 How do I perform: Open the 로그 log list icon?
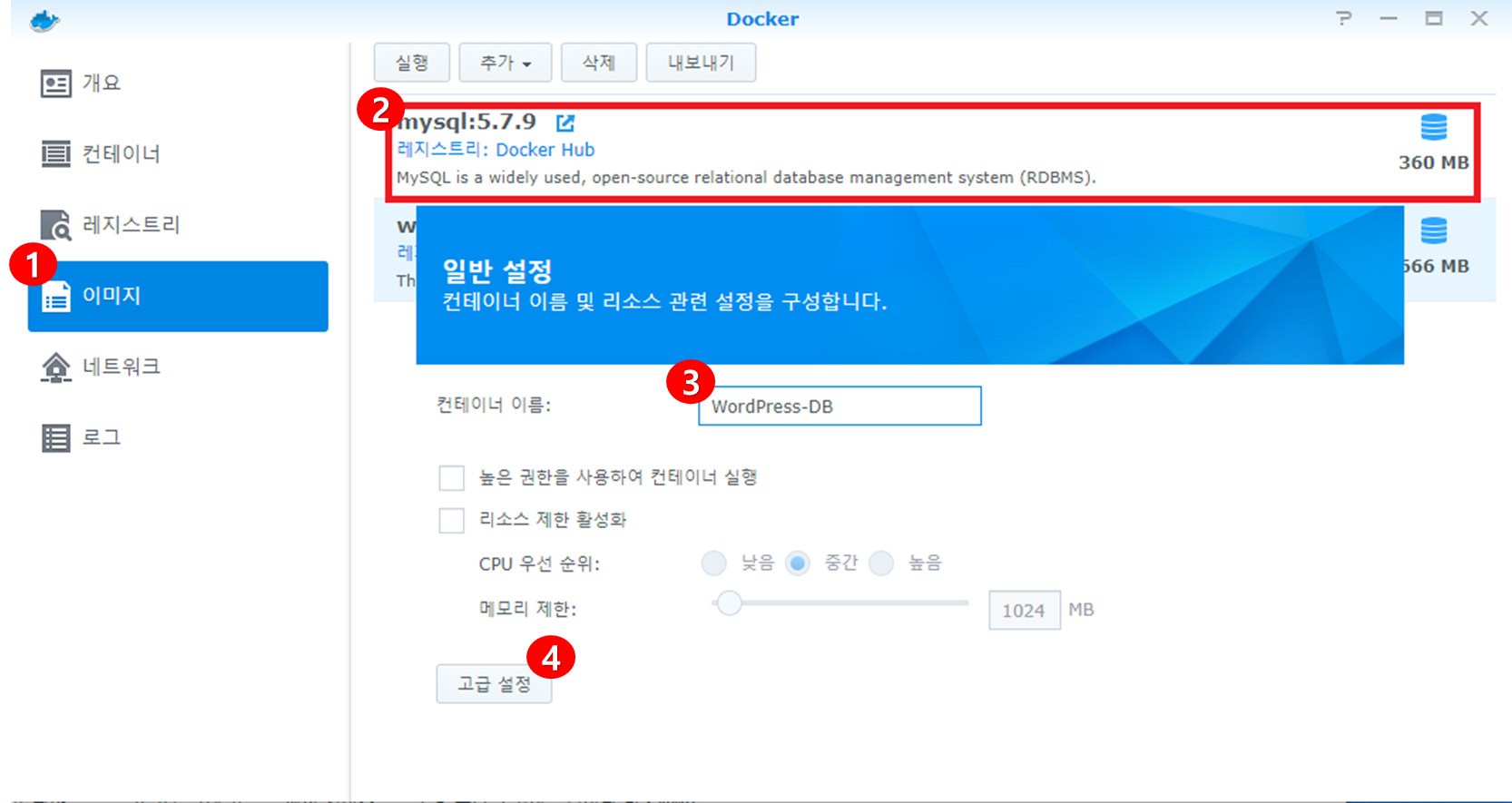(55, 438)
